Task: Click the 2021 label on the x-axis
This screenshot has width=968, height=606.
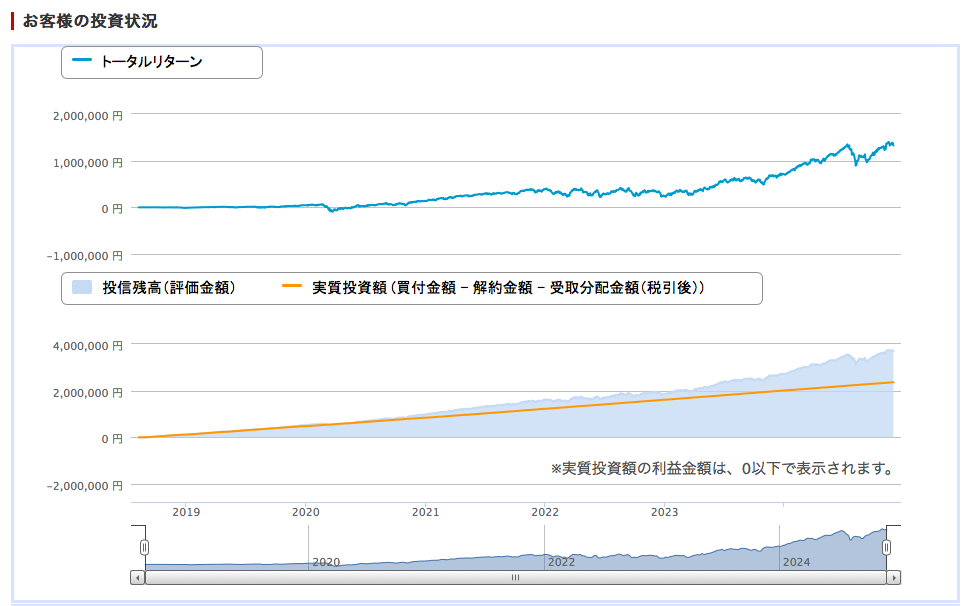Action: (425, 512)
